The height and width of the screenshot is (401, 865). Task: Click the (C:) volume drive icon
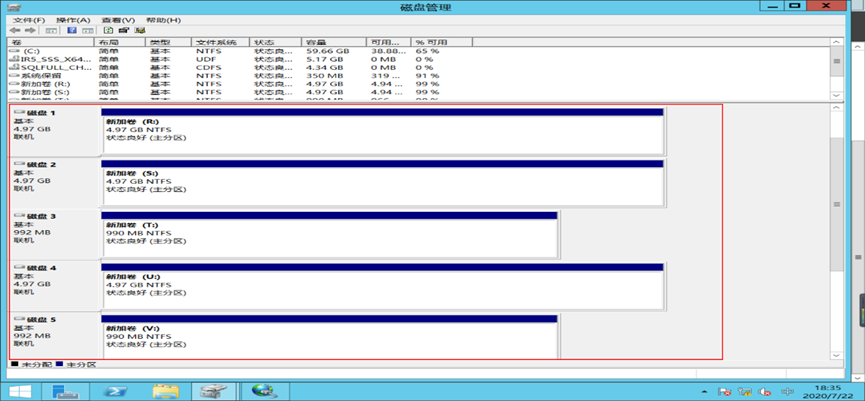[15, 51]
